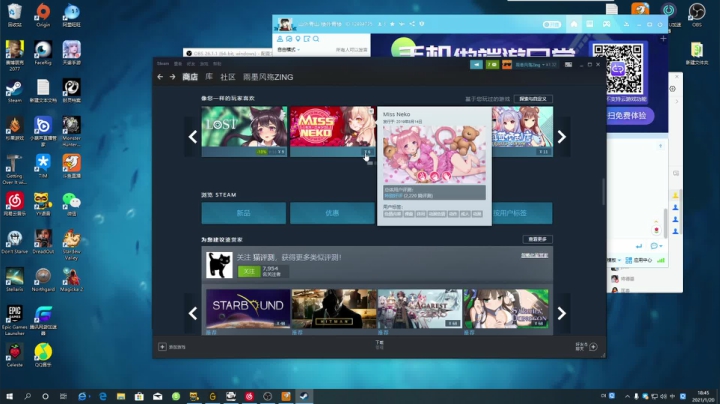Click the cat curator avatar image
Image resolution: width=720 pixels, height=404 pixels.
point(219,265)
